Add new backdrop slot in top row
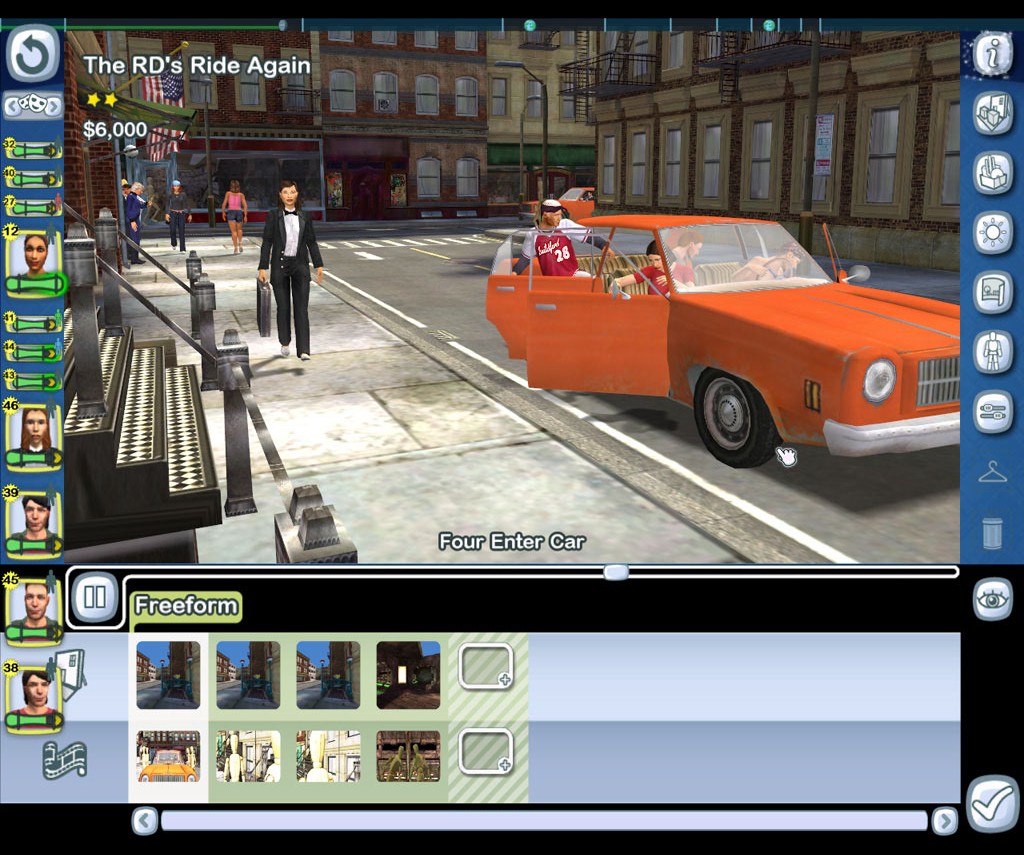Viewport: 1024px width, 855px height. (x=485, y=667)
